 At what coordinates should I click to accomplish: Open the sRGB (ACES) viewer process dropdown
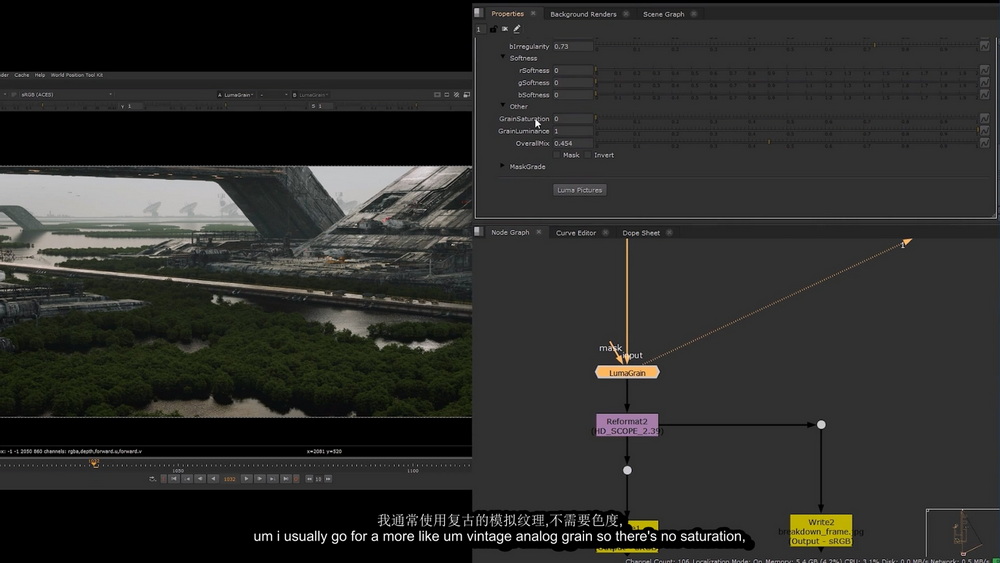(x=66, y=94)
